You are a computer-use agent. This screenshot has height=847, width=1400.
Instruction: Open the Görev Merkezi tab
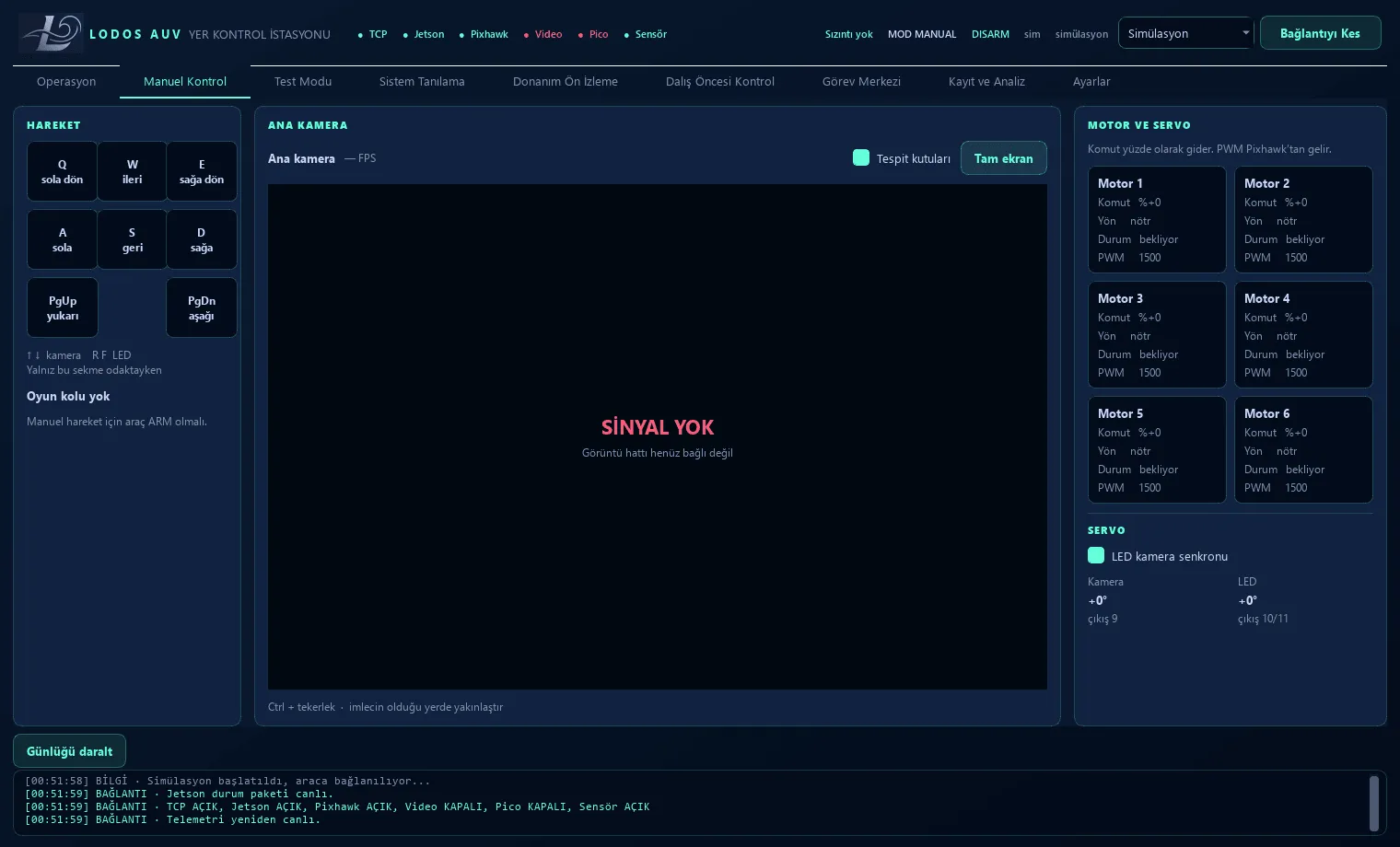(x=861, y=81)
